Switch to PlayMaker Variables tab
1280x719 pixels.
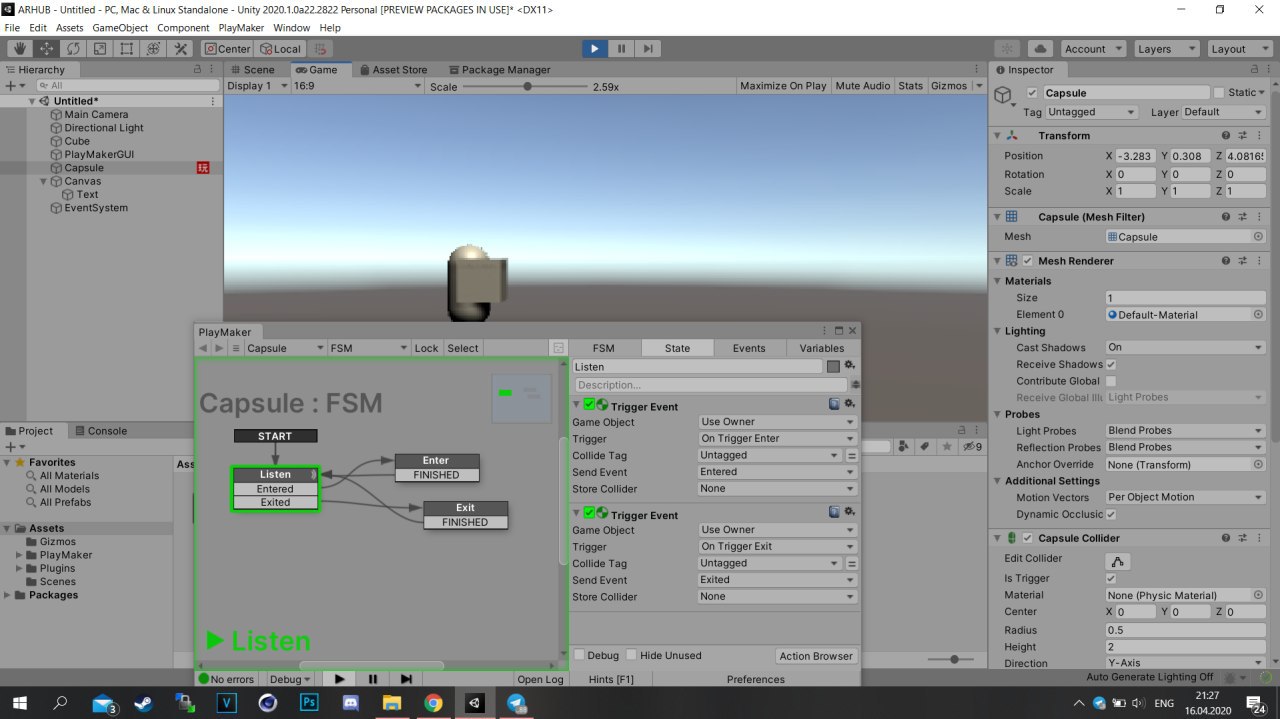(x=822, y=348)
